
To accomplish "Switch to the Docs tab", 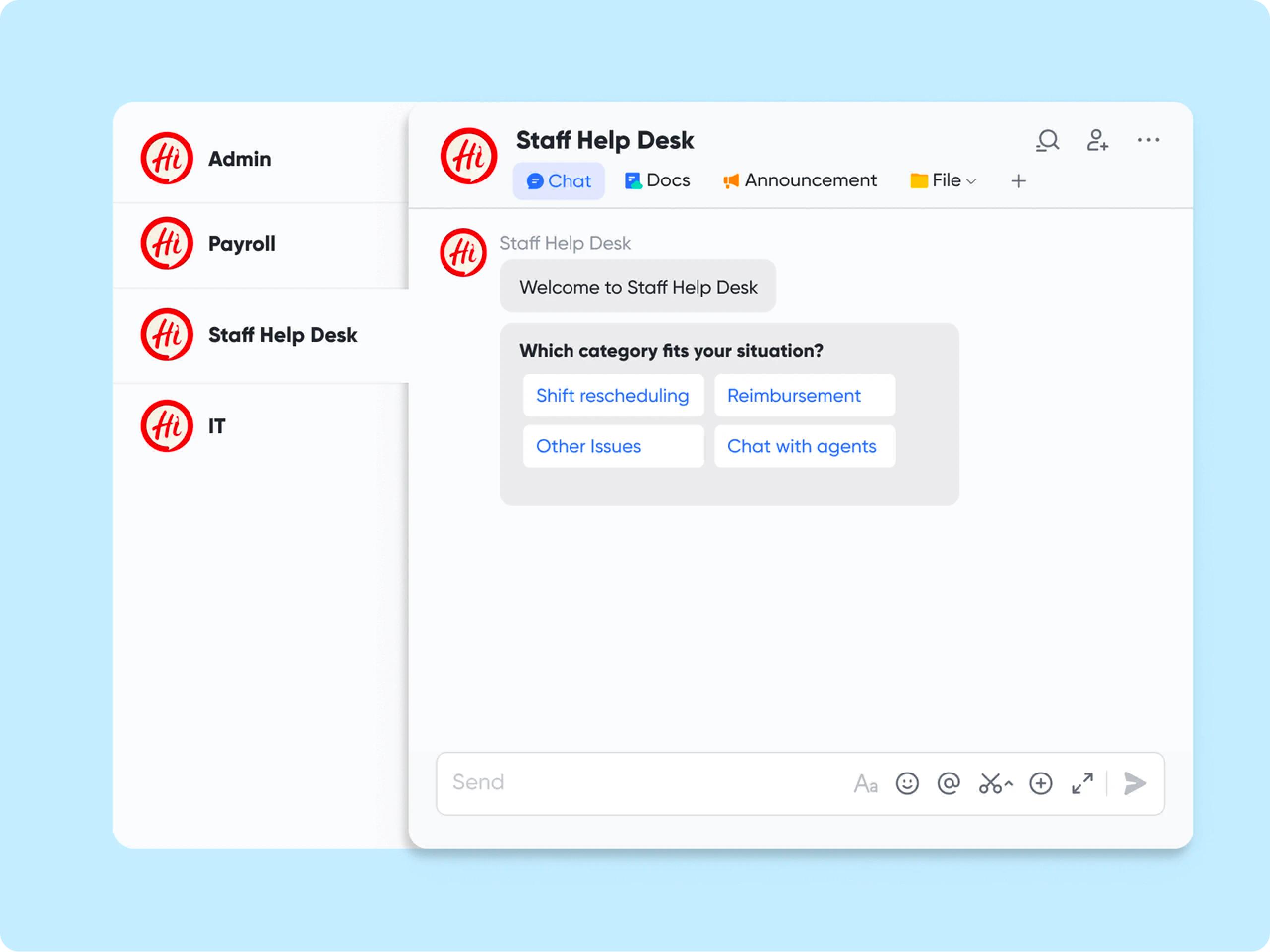I will [x=657, y=181].
